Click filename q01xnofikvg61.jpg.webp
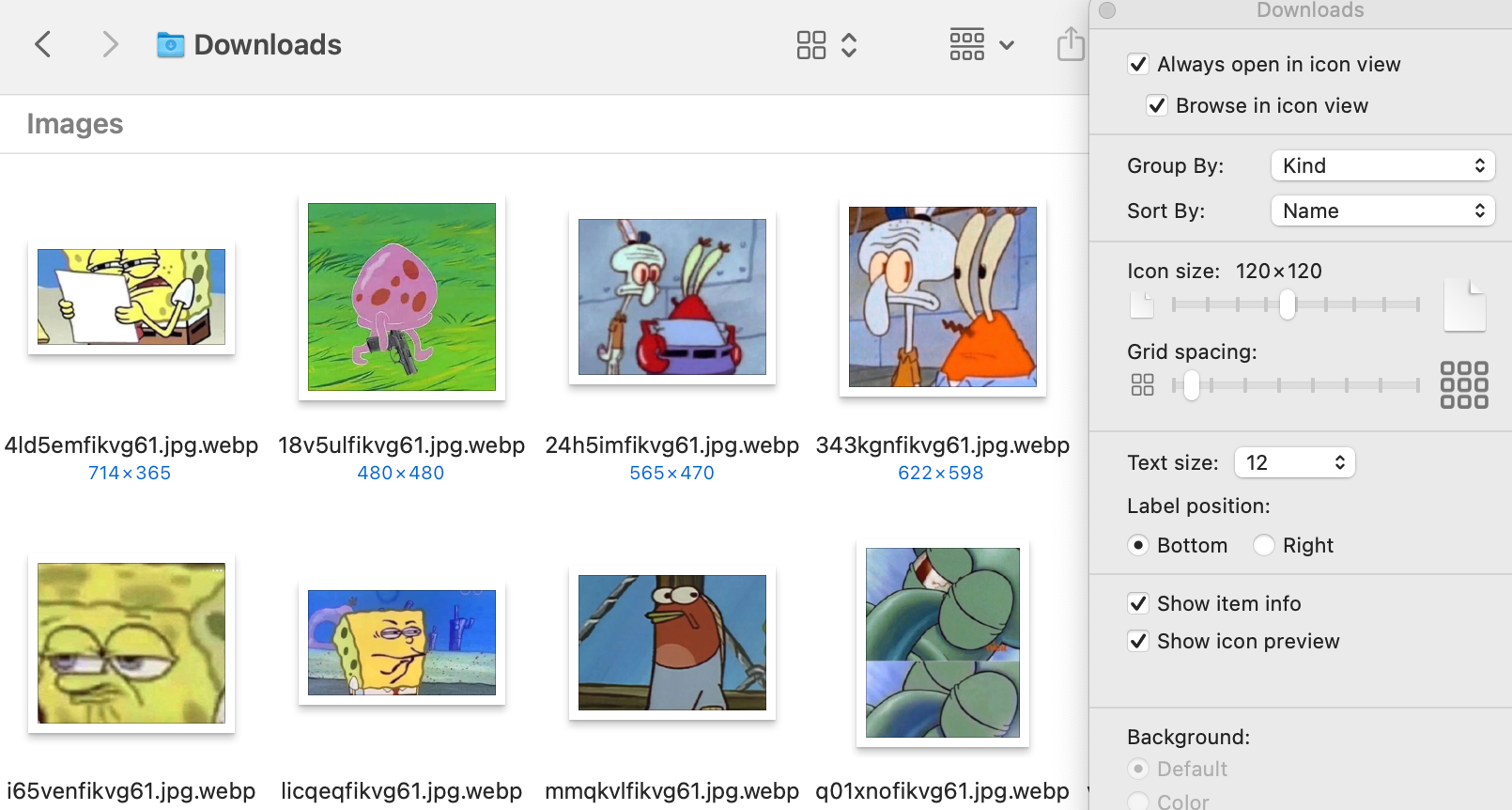Viewport: 1512px width, 810px height. click(943, 791)
